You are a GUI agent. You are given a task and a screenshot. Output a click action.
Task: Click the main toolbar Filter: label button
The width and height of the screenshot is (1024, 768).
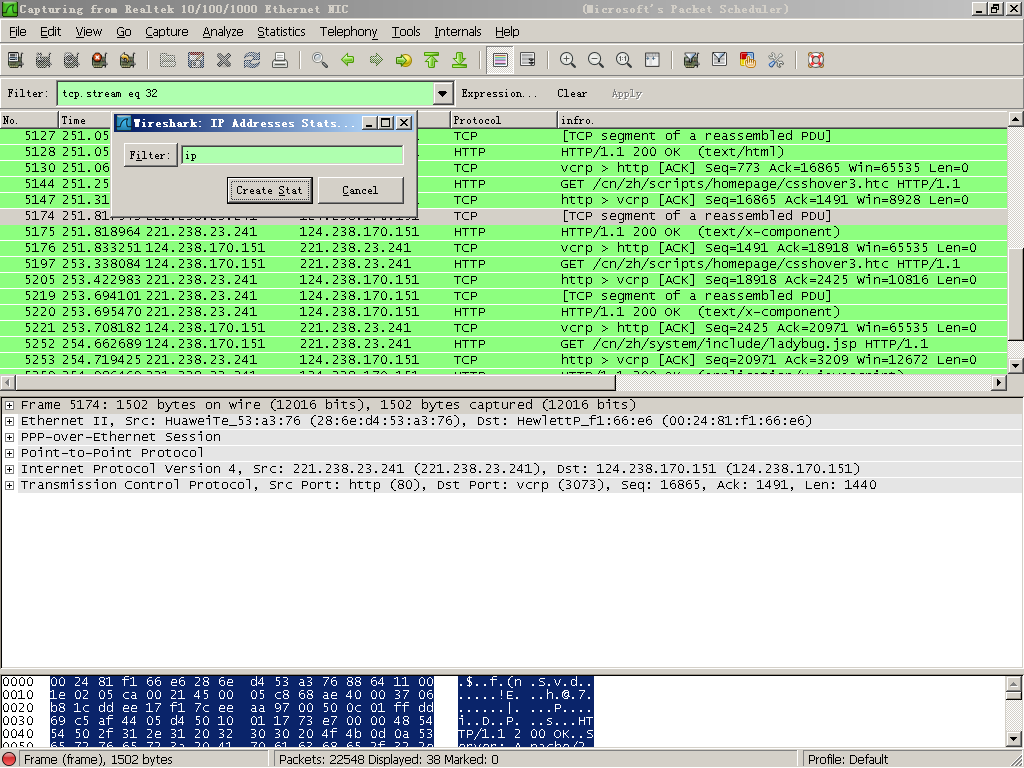pos(27,93)
